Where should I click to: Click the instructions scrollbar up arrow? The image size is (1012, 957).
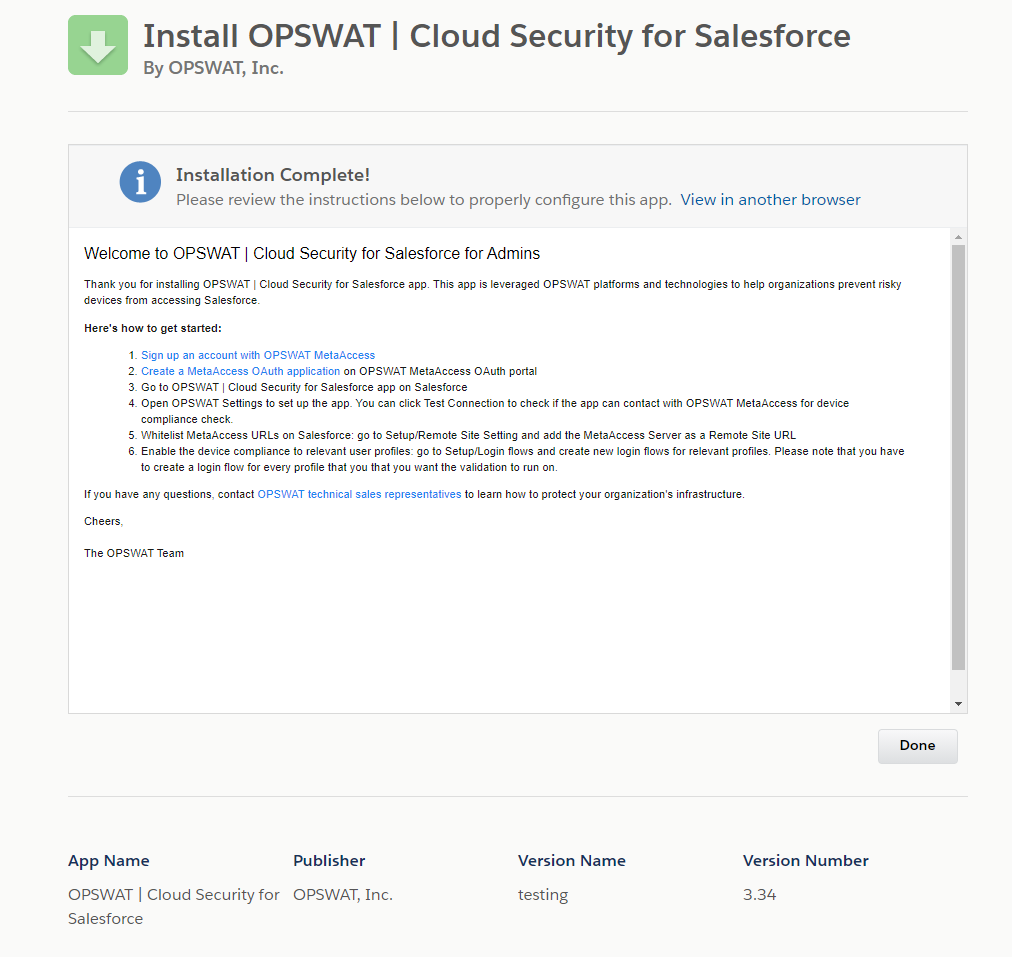click(x=958, y=237)
